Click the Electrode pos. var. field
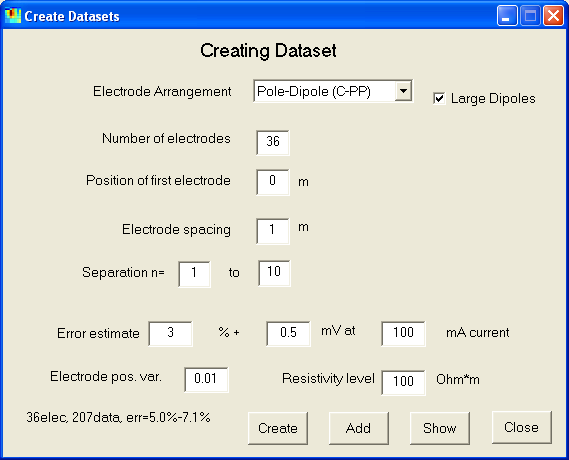569x460 pixels. [x=206, y=380]
